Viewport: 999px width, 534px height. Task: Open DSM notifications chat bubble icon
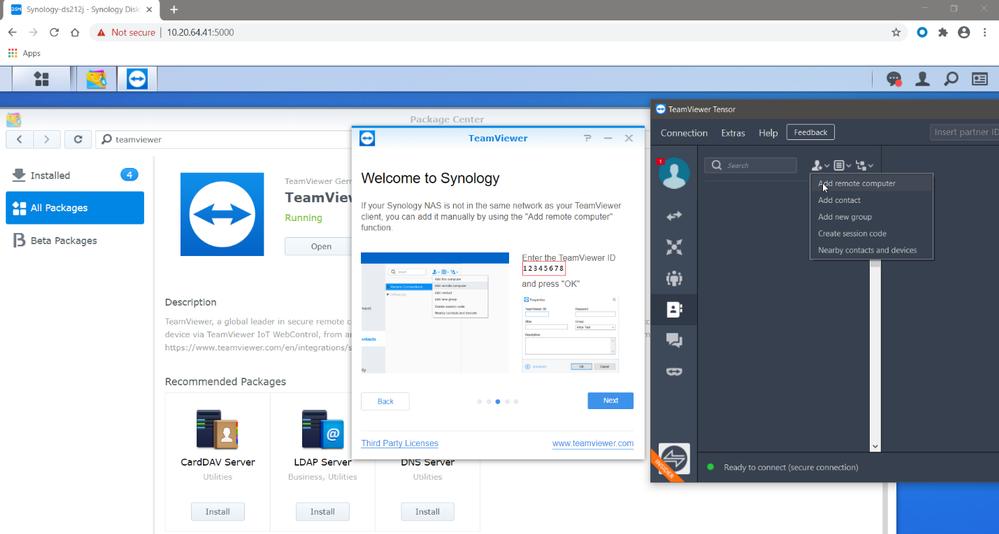click(894, 79)
